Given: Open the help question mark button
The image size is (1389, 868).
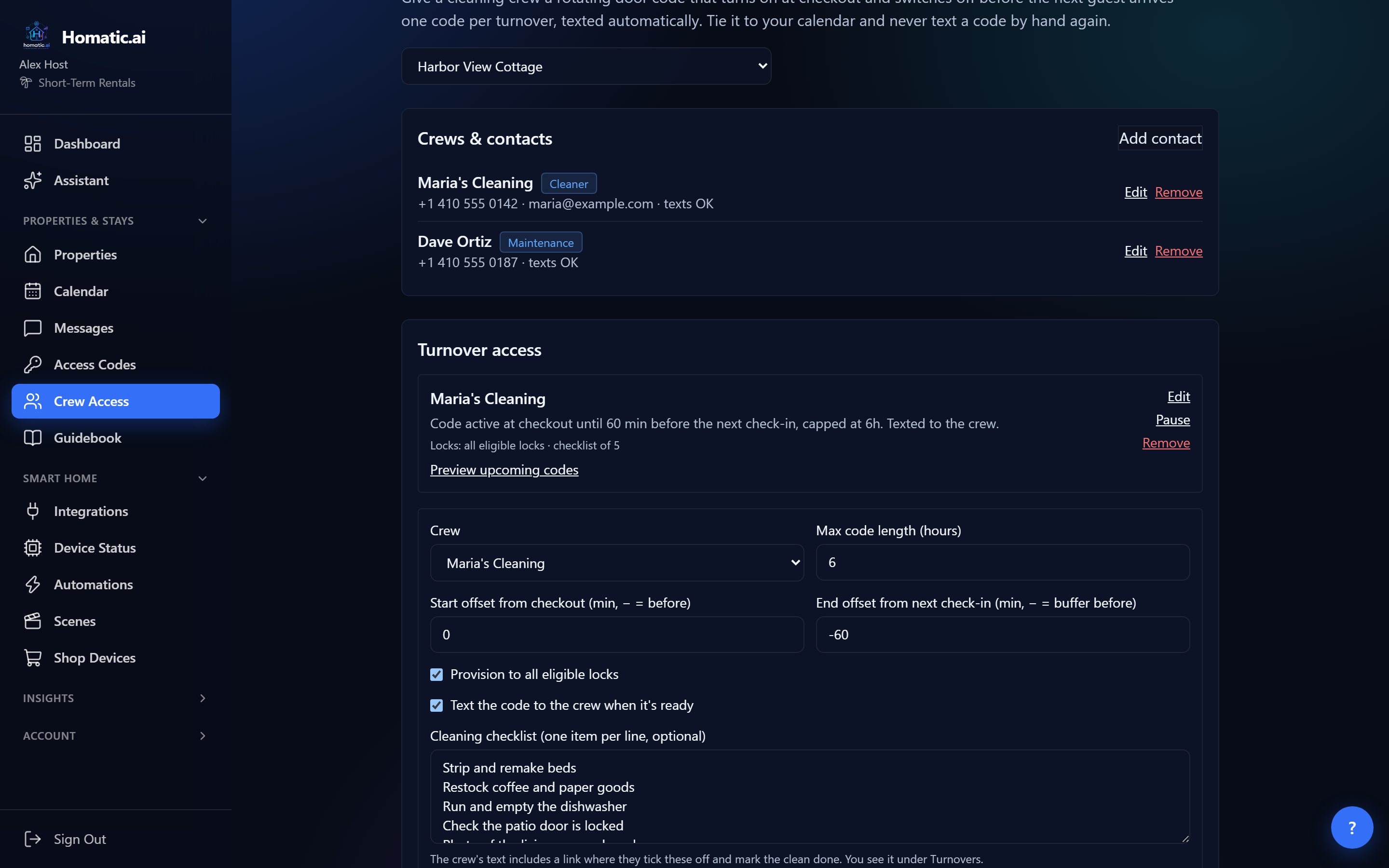Looking at the screenshot, I should (1352, 827).
